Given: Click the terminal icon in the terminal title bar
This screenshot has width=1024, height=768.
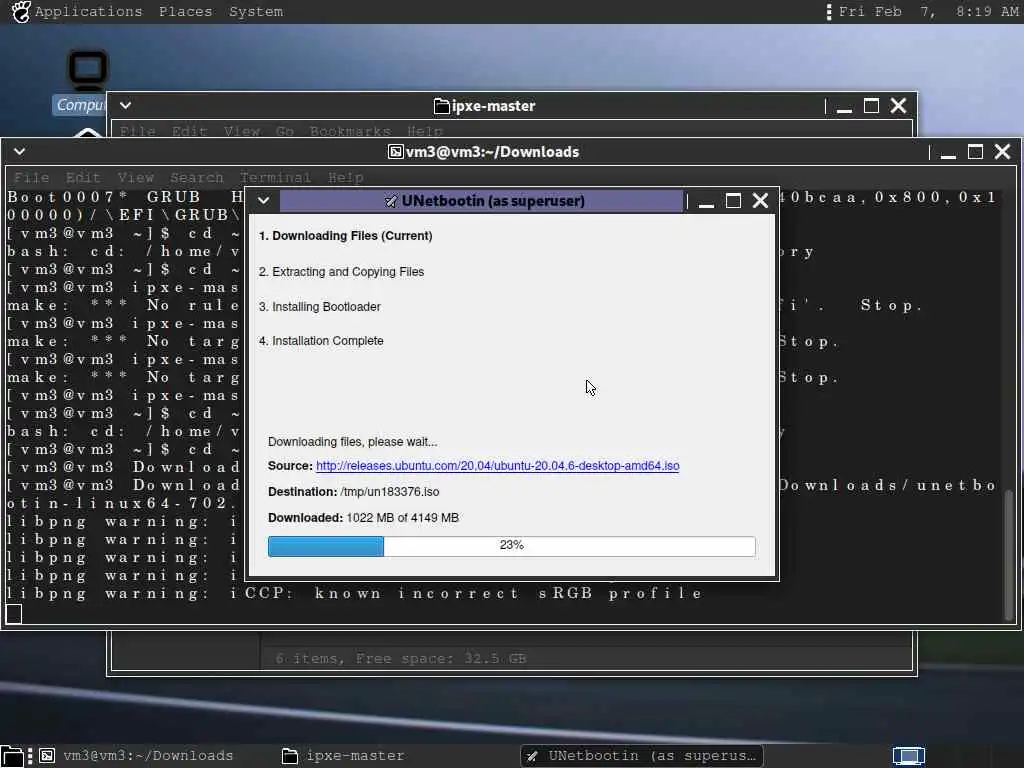Looking at the screenshot, I should click(396, 152).
